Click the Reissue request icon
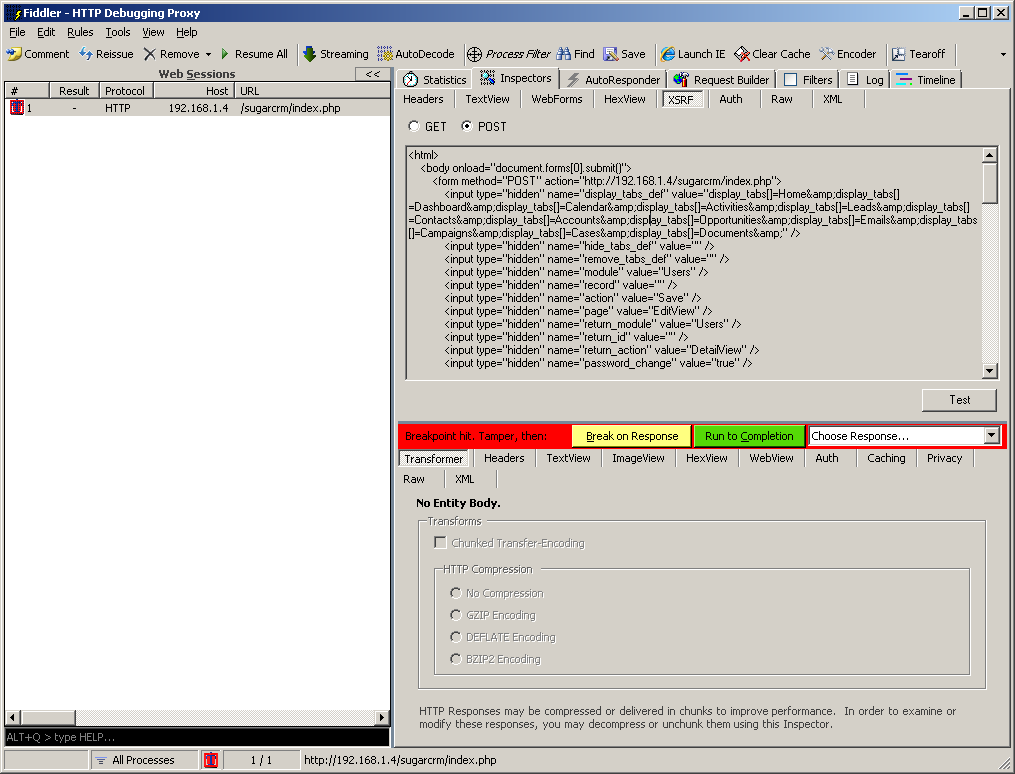1015x774 pixels. [85, 54]
